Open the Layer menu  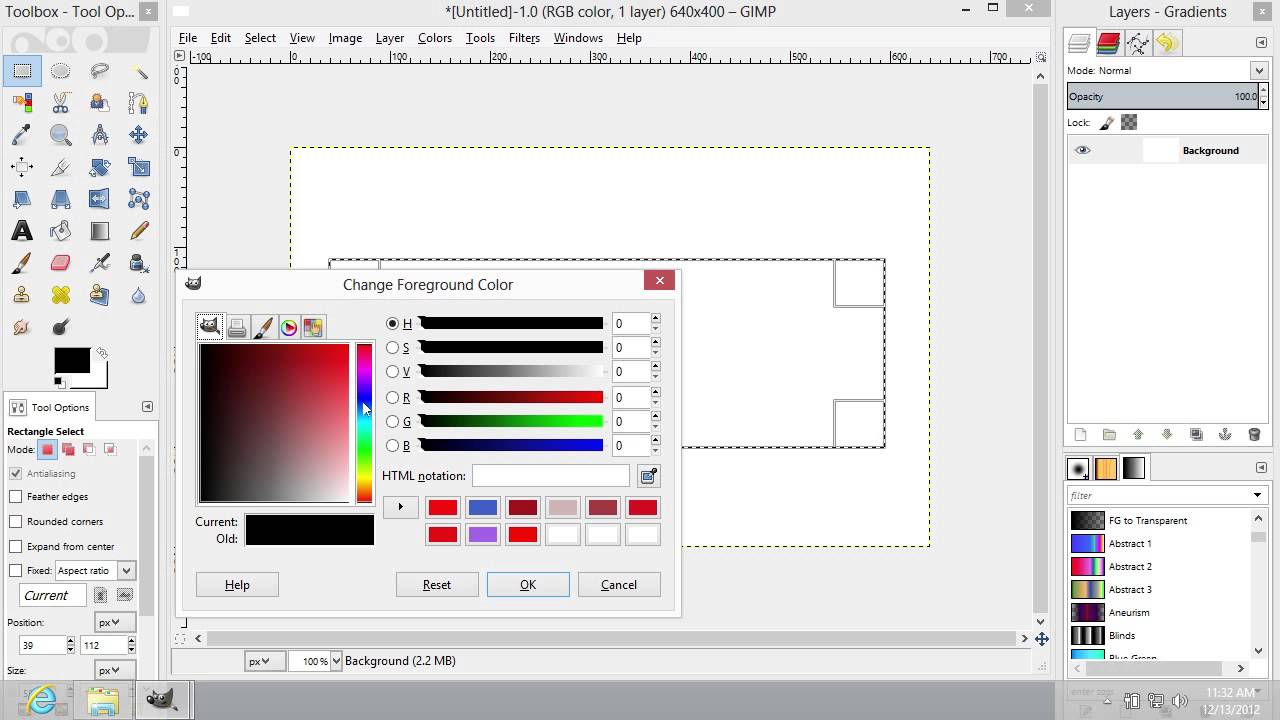pyautogui.click(x=390, y=38)
